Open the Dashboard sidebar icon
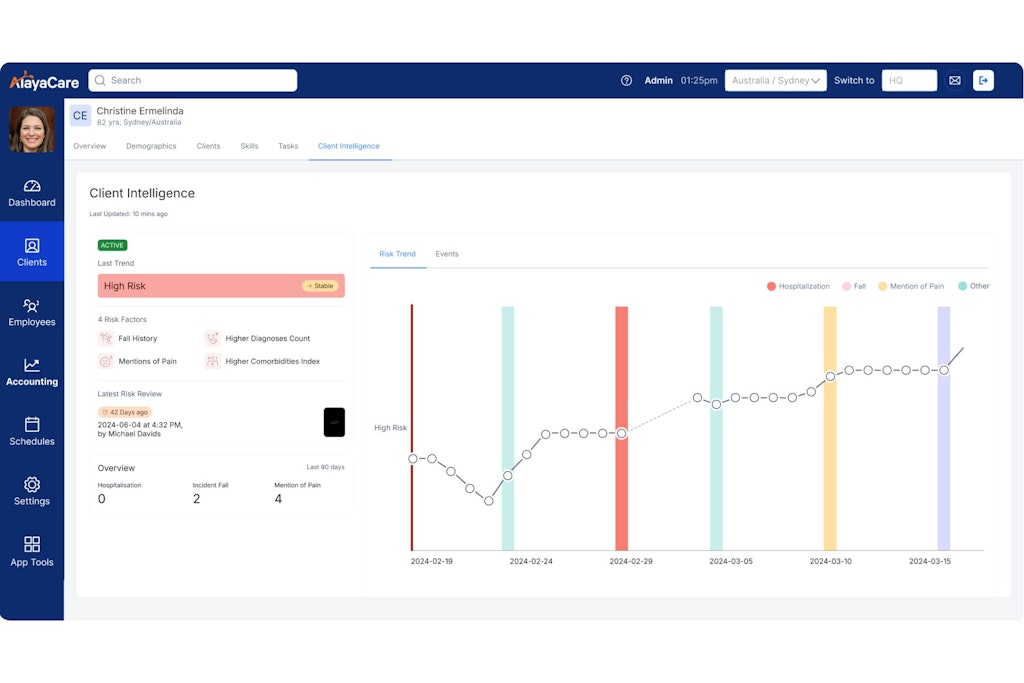Viewport: 1024px width, 683px height. coord(32,187)
